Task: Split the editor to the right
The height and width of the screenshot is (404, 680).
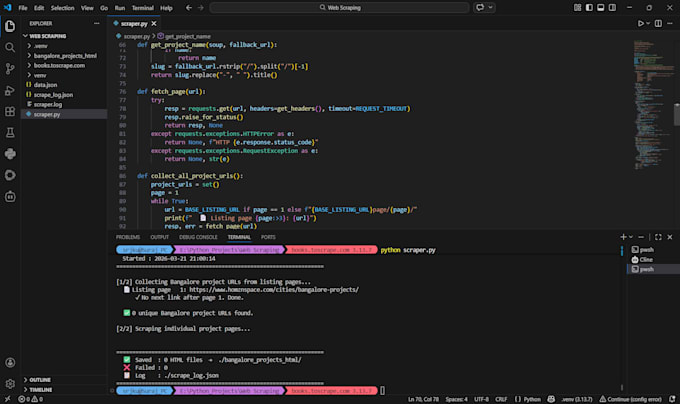Action: pyautogui.click(x=658, y=23)
